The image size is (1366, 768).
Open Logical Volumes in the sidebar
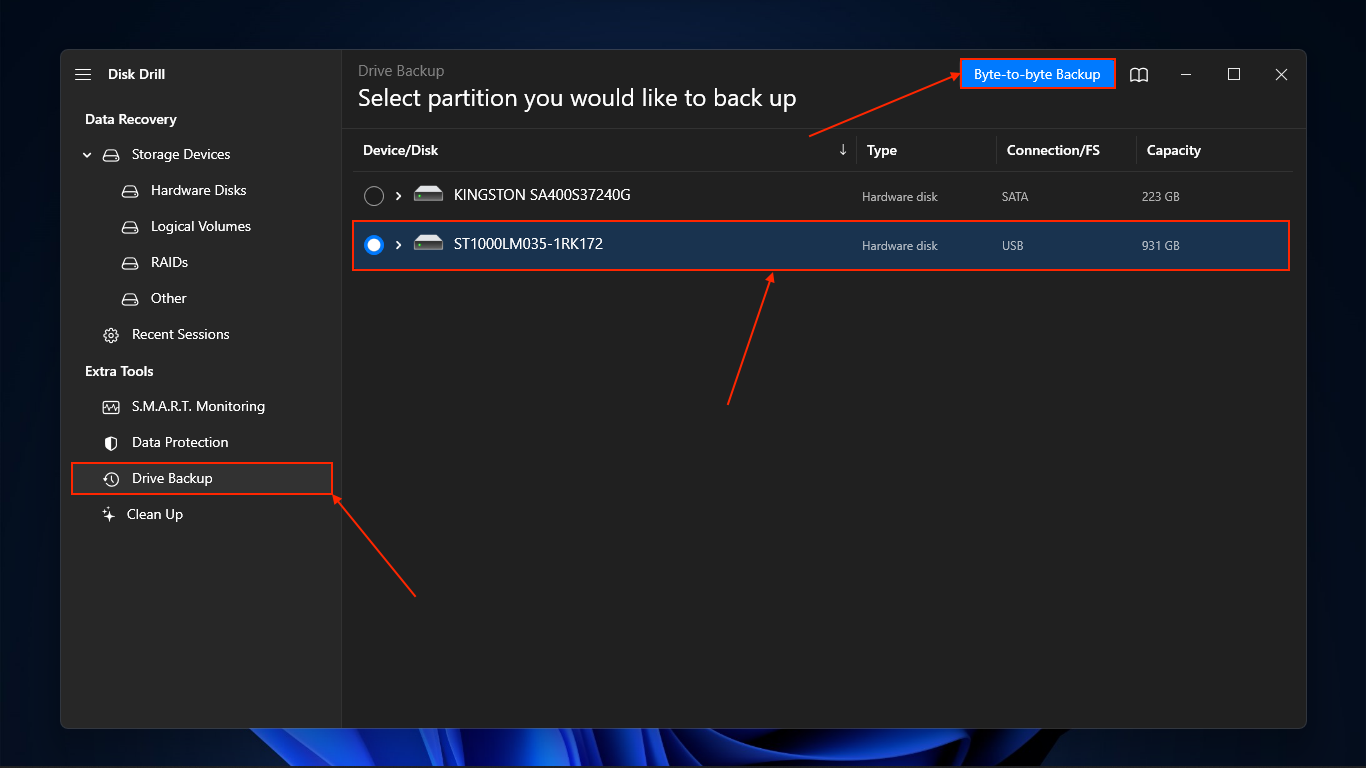pyautogui.click(x=201, y=226)
